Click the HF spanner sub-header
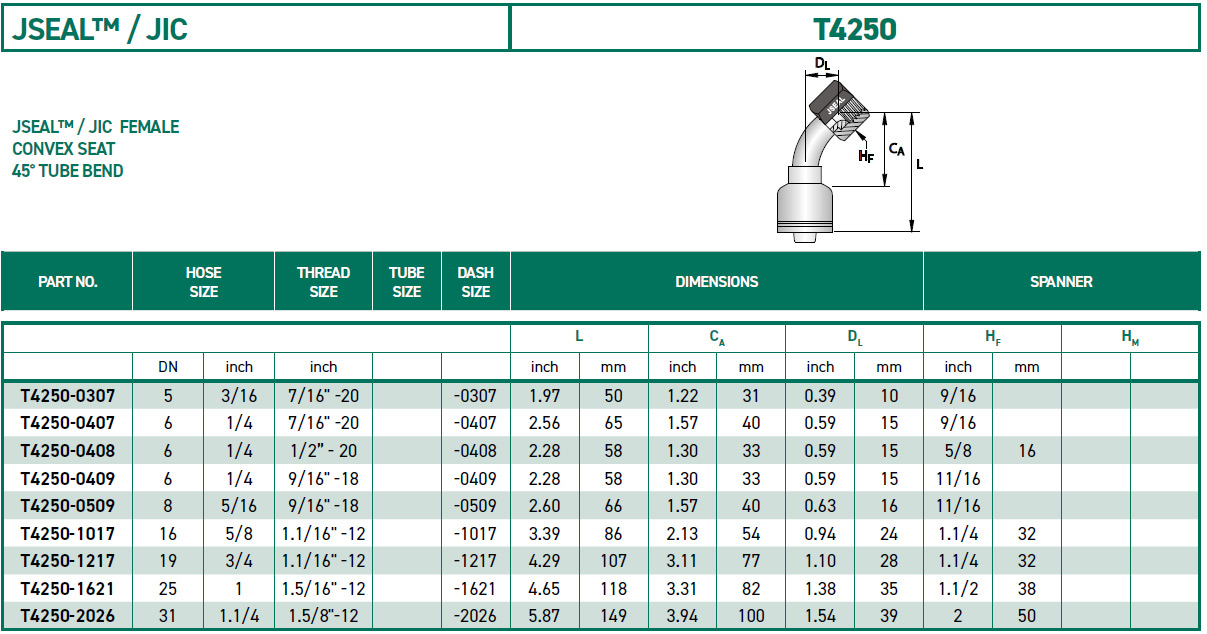 pyautogui.click(x=992, y=338)
